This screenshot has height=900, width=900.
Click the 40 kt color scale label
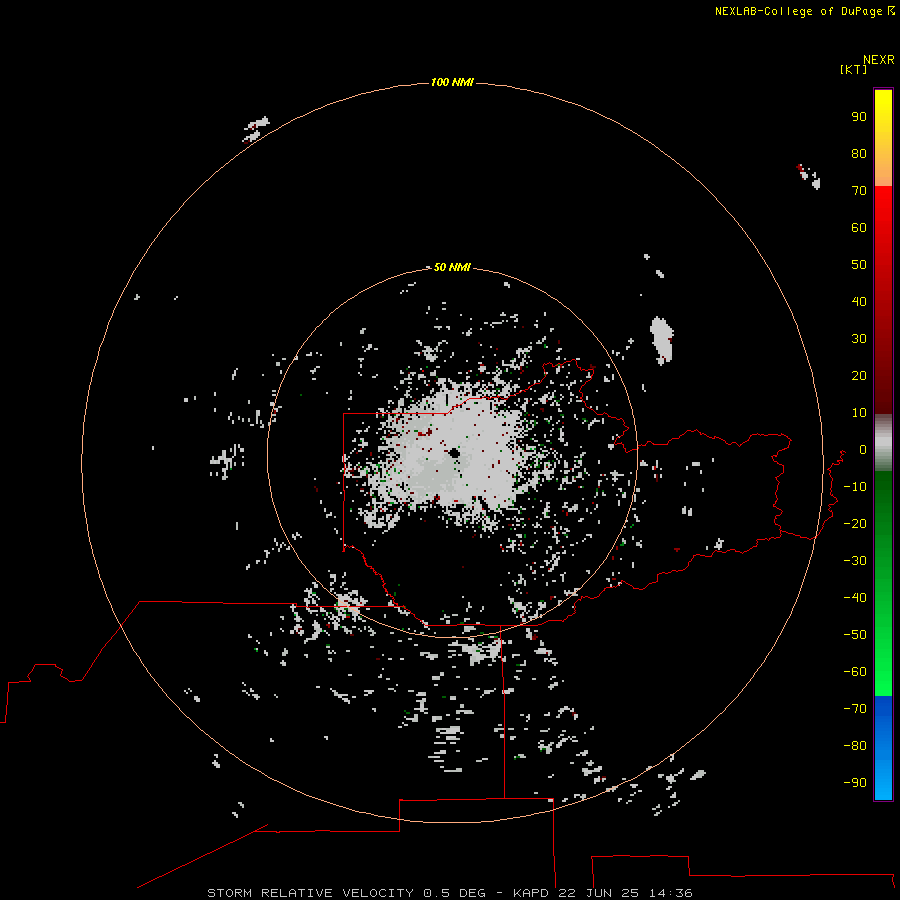859,301
